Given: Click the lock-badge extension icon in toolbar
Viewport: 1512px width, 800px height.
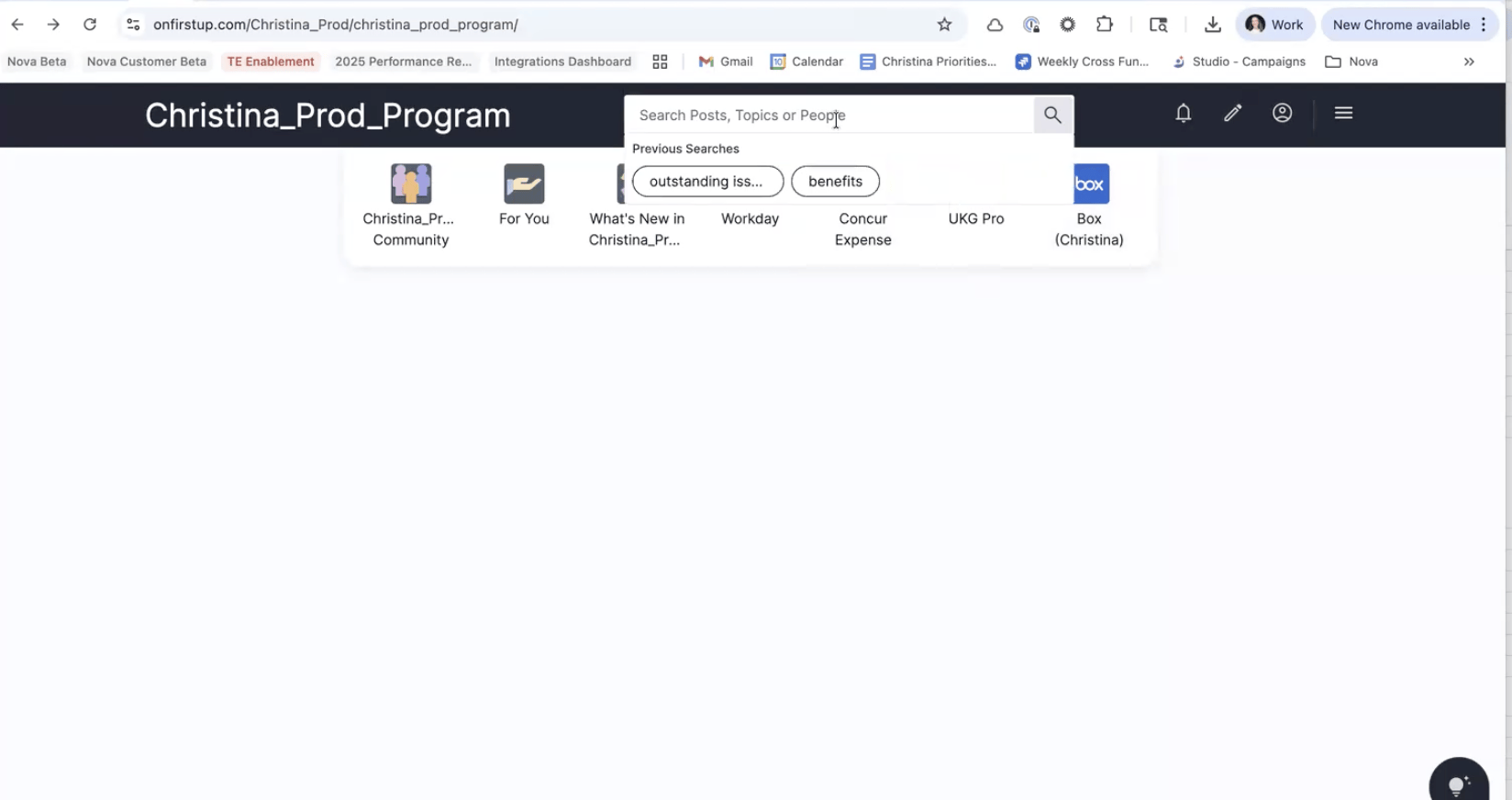Looking at the screenshot, I should (1031, 25).
